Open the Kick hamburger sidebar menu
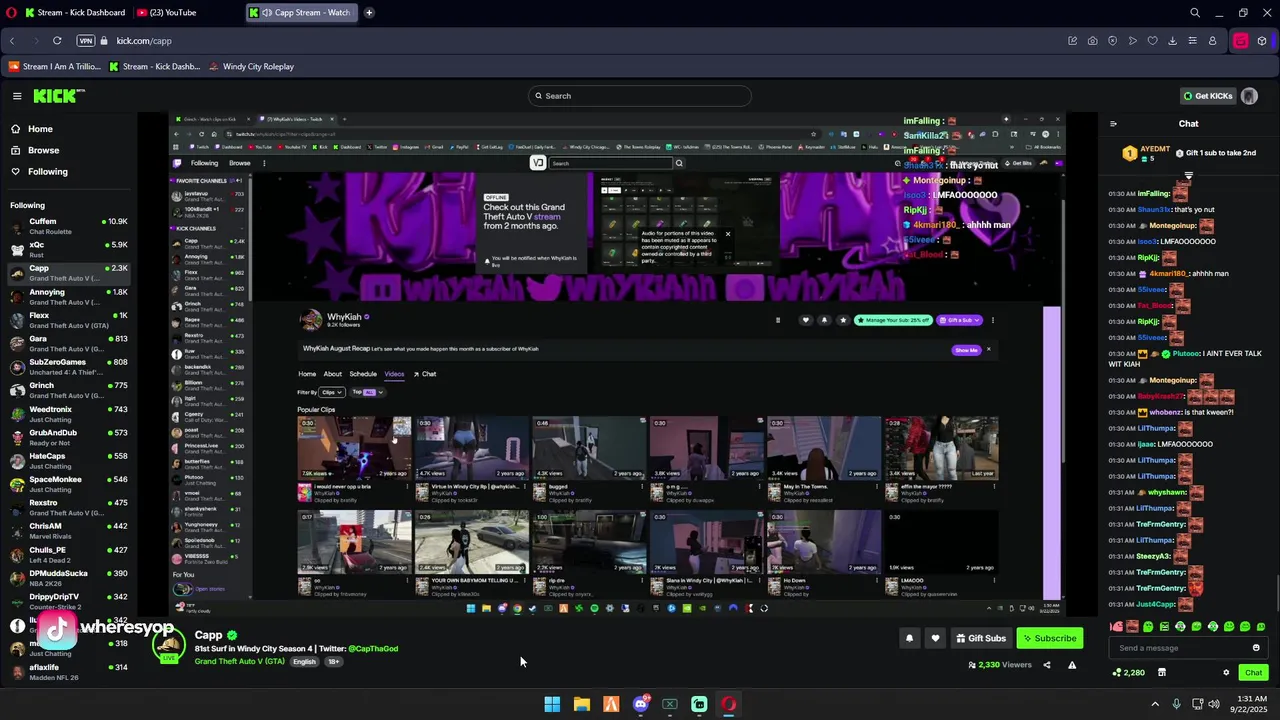This screenshot has height=720, width=1280. click(x=17, y=96)
